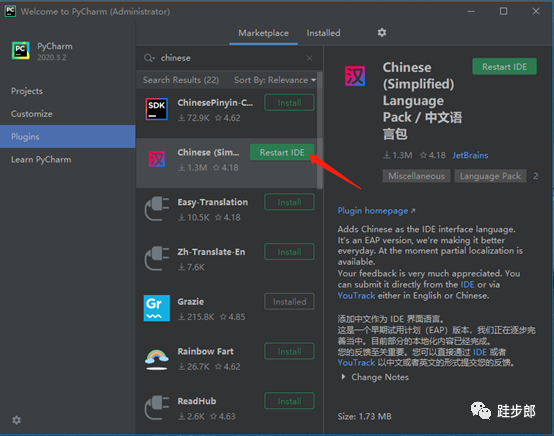Open Sort By Relevance dropdown
This screenshot has height=436, width=554.
tap(275, 80)
